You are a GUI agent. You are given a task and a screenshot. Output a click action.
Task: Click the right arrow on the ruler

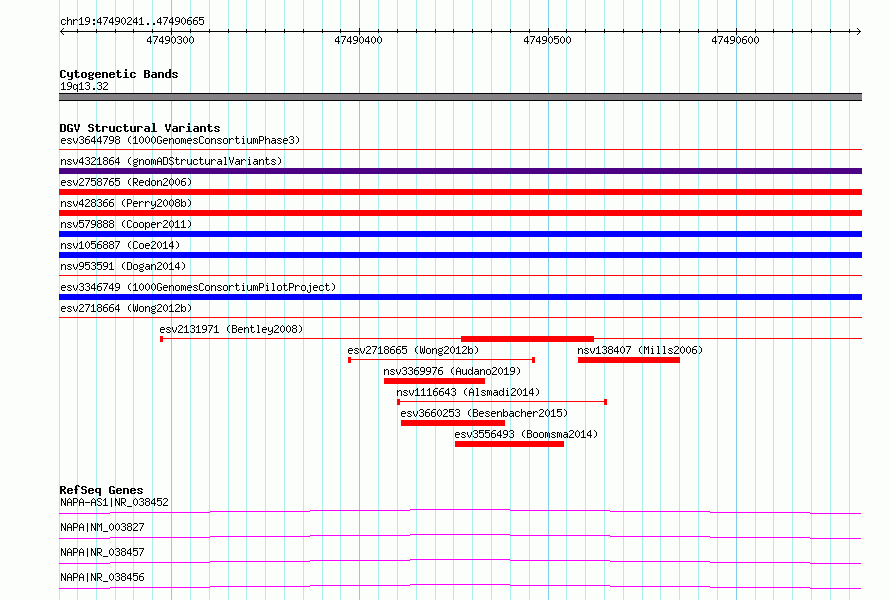[x=859, y=31]
